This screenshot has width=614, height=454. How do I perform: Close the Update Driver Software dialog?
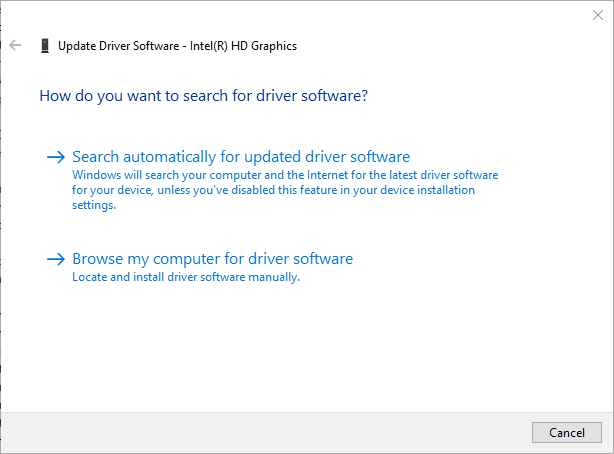pos(598,15)
